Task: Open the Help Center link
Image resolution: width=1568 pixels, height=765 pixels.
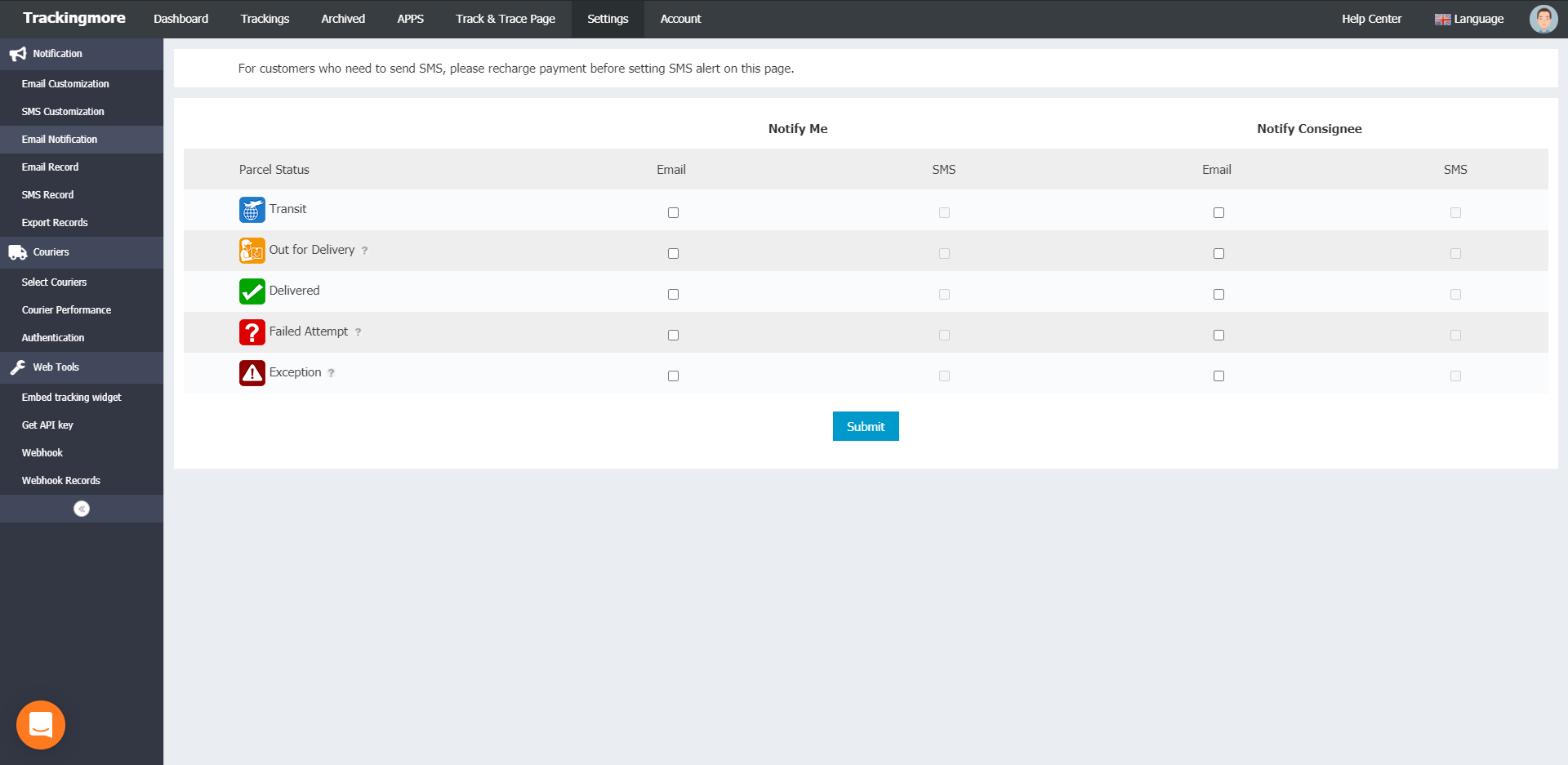Action: pos(1371,19)
